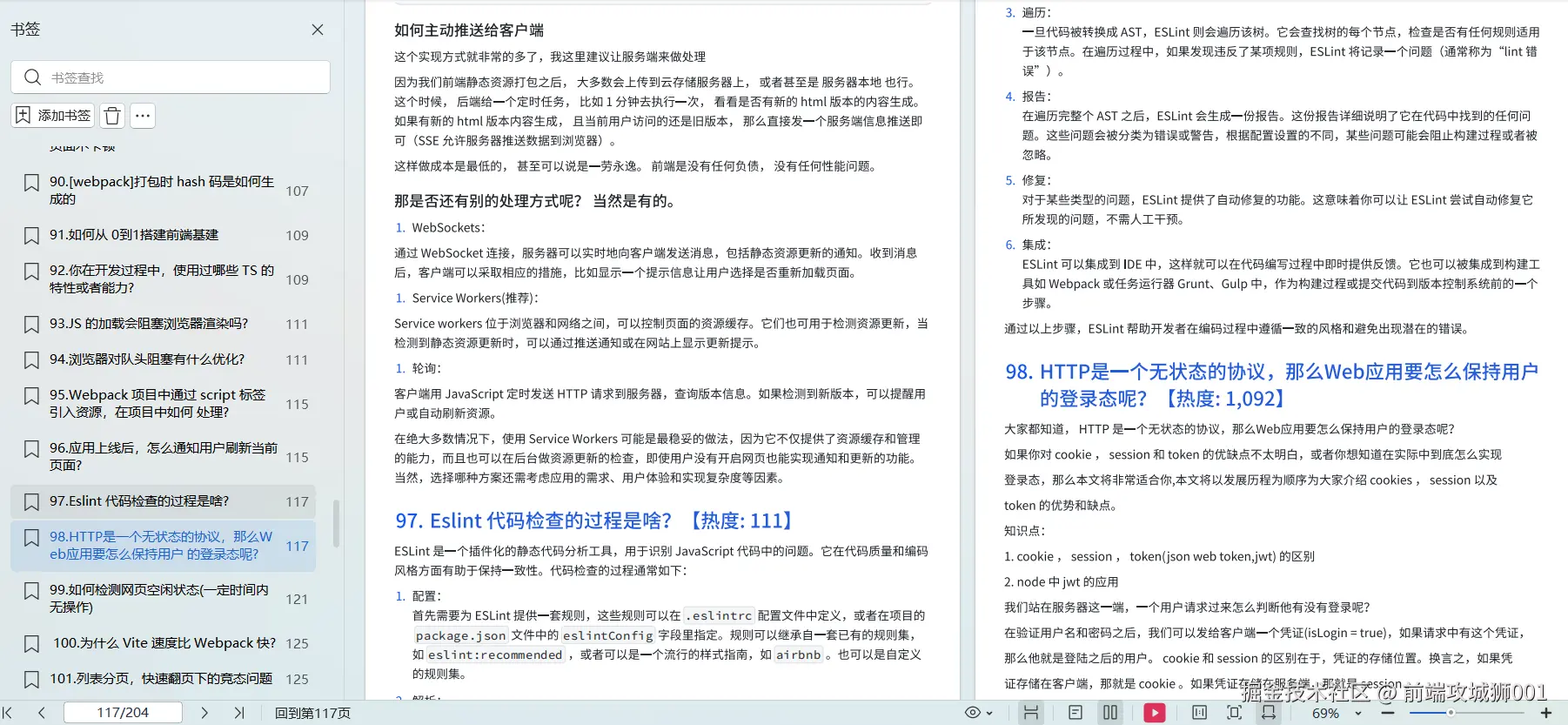Click bookmark flag icon beside item 90
Image resolution: width=1568 pixels, height=725 pixels.
(x=31, y=183)
